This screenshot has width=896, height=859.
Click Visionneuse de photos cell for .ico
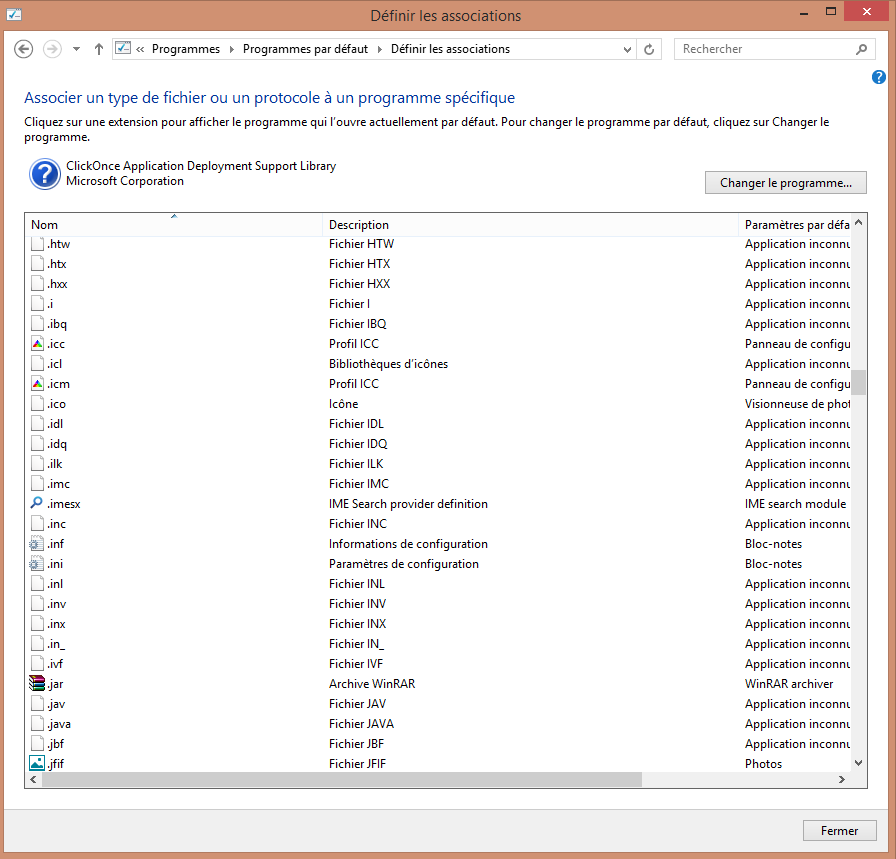[797, 403]
